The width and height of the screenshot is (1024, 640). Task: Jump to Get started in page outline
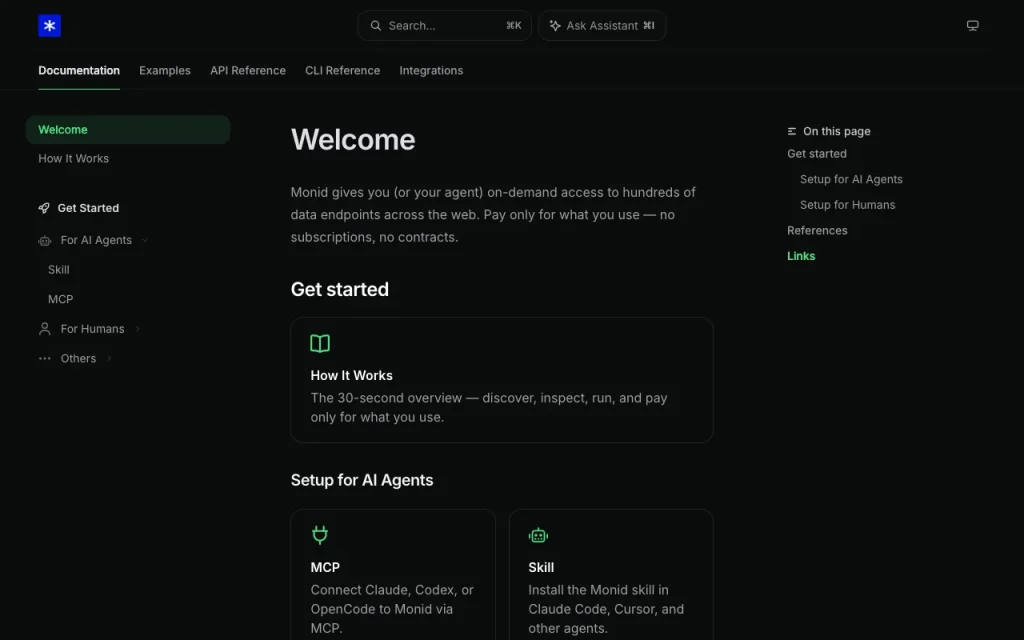tap(816, 153)
